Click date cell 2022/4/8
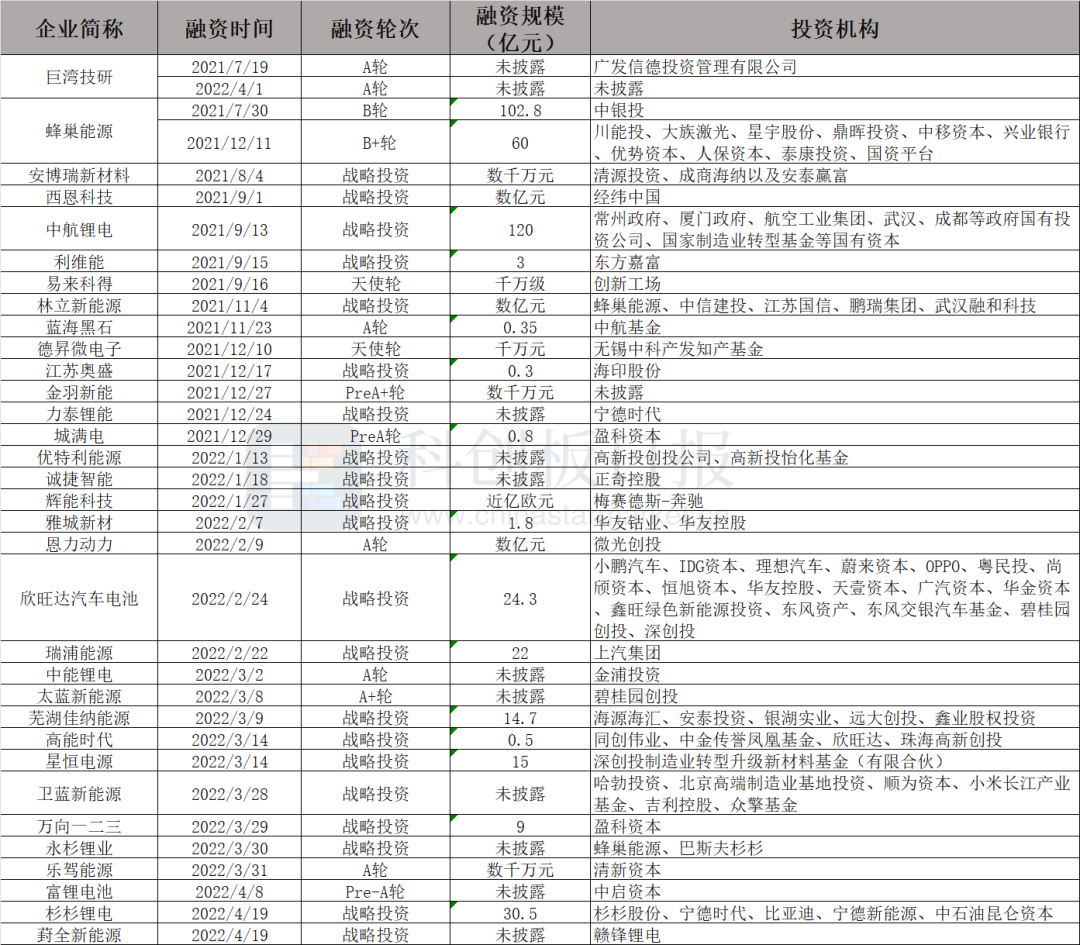 [x=229, y=891]
